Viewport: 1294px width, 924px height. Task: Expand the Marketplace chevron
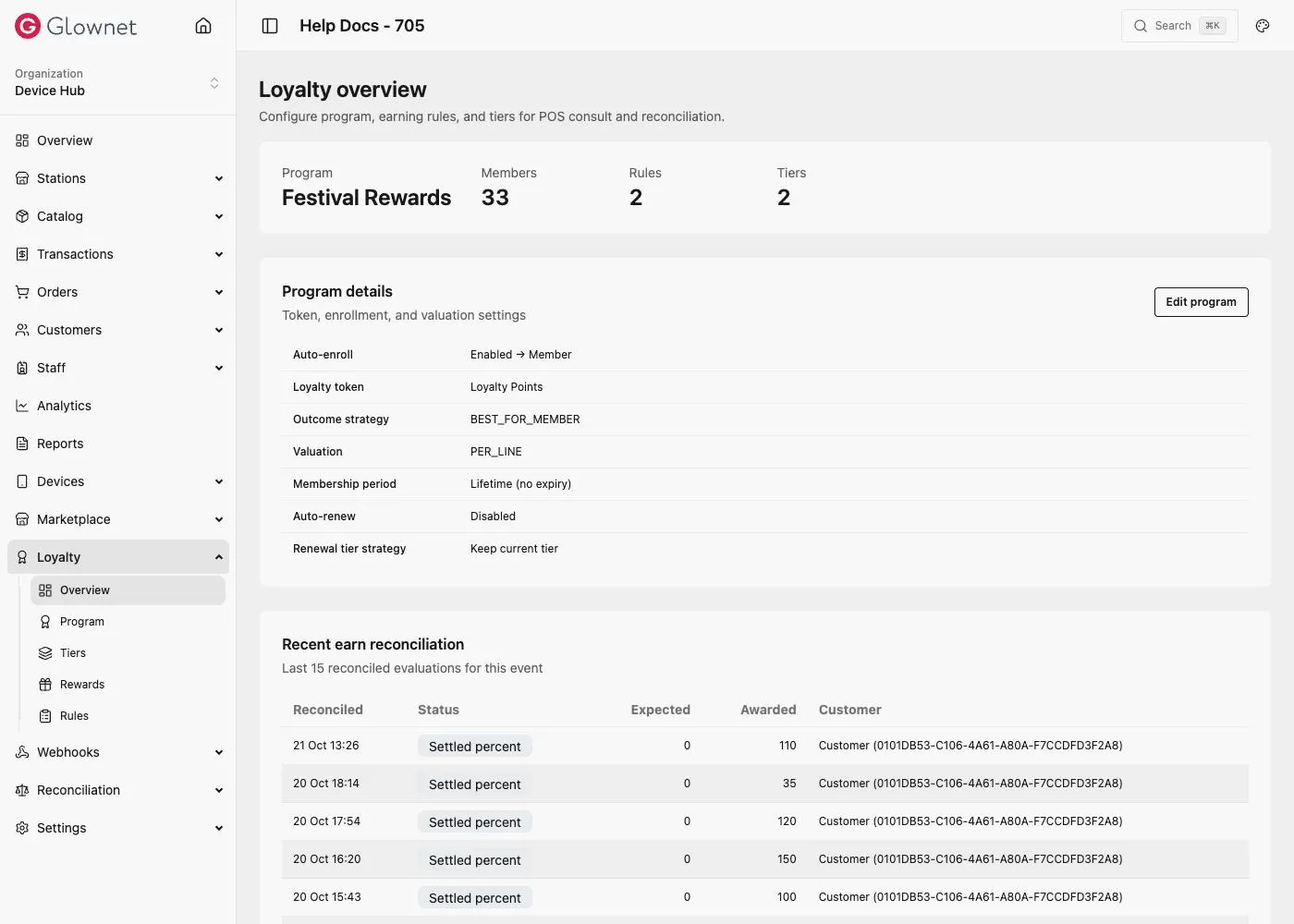pyautogui.click(x=219, y=519)
